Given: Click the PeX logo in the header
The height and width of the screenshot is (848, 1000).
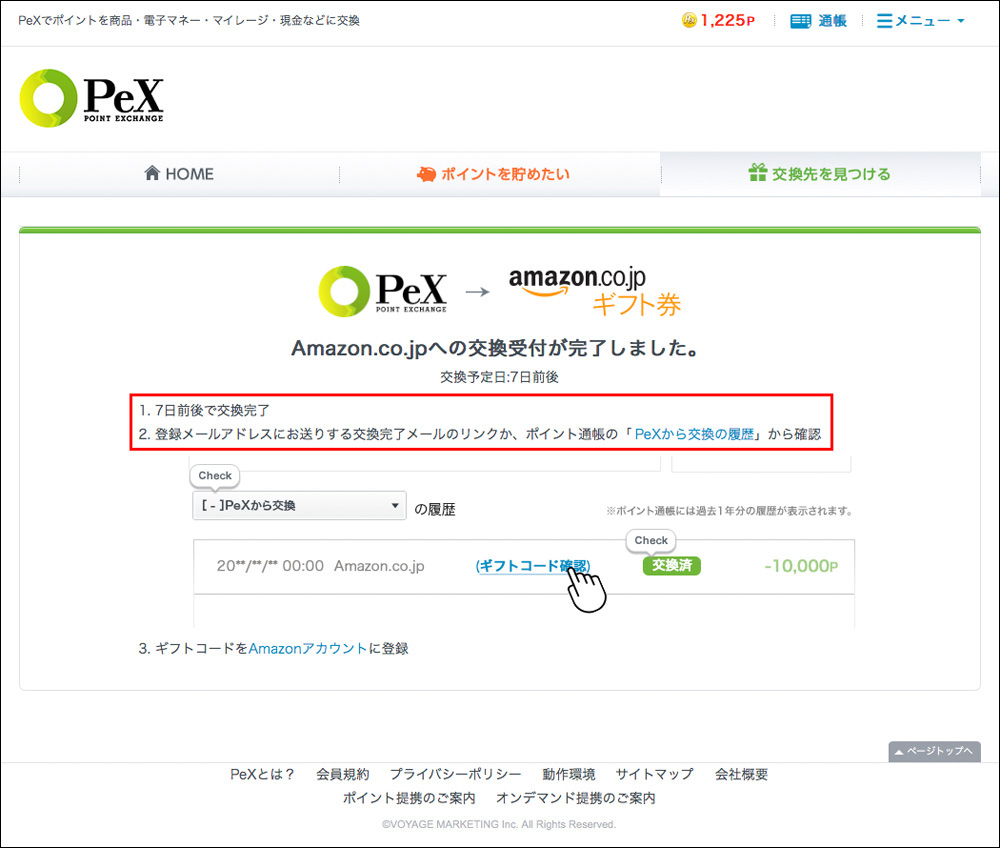Looking at the screenshot, I should [x=92, y=98].
